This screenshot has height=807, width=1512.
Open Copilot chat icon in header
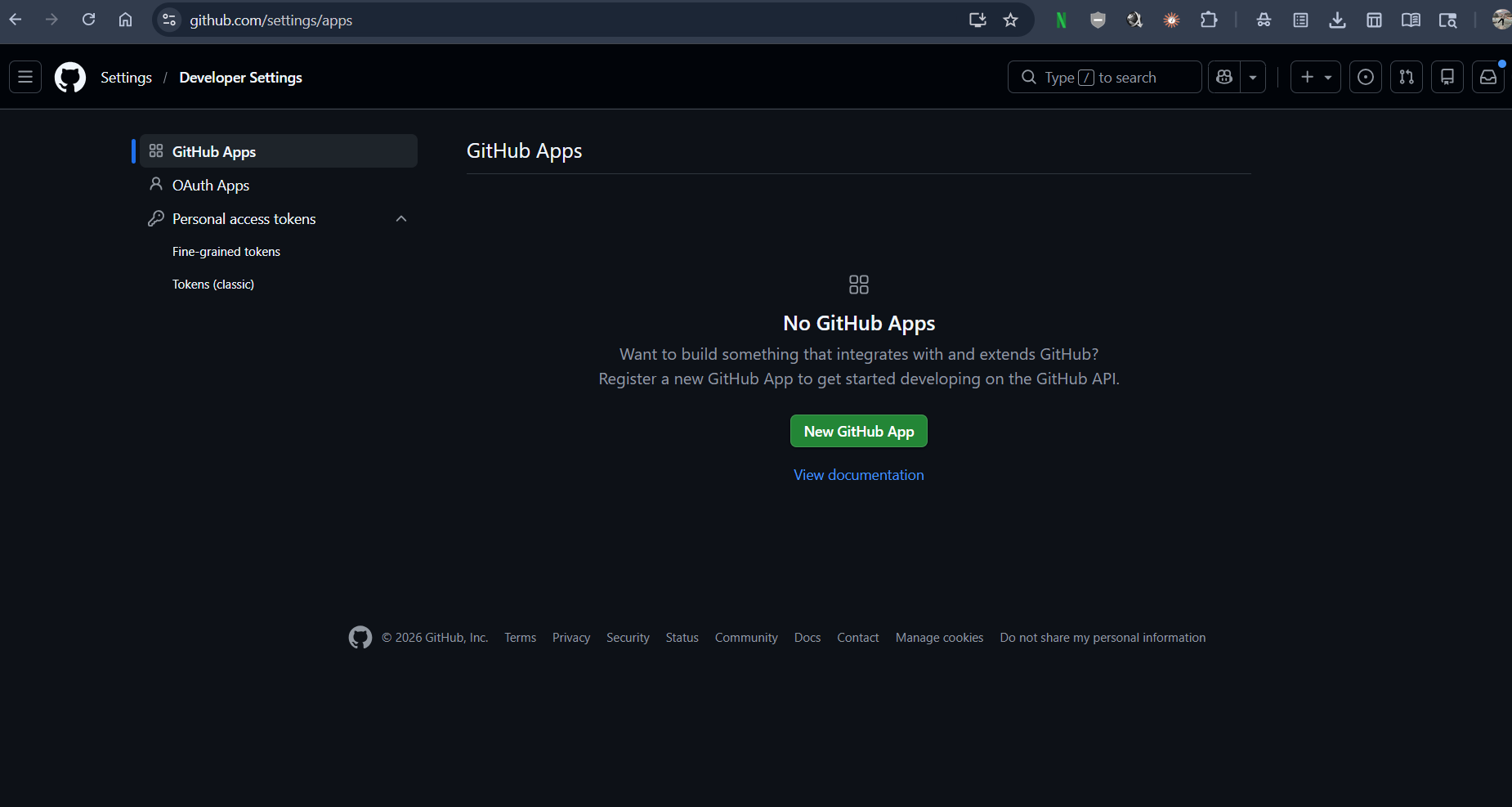coord(1224,77)
